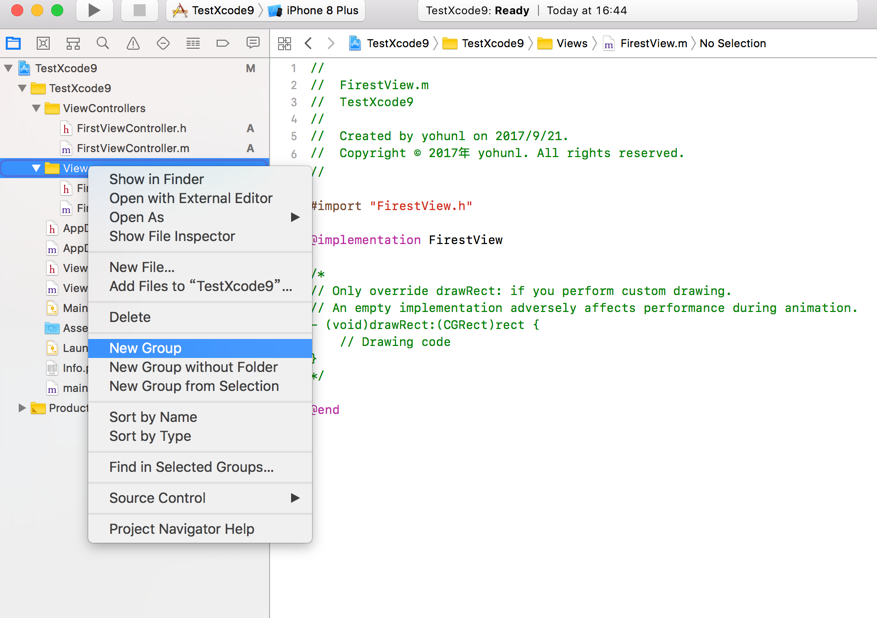
Task: Click line number 5 in gutter
Action: (x=294, y=136)
